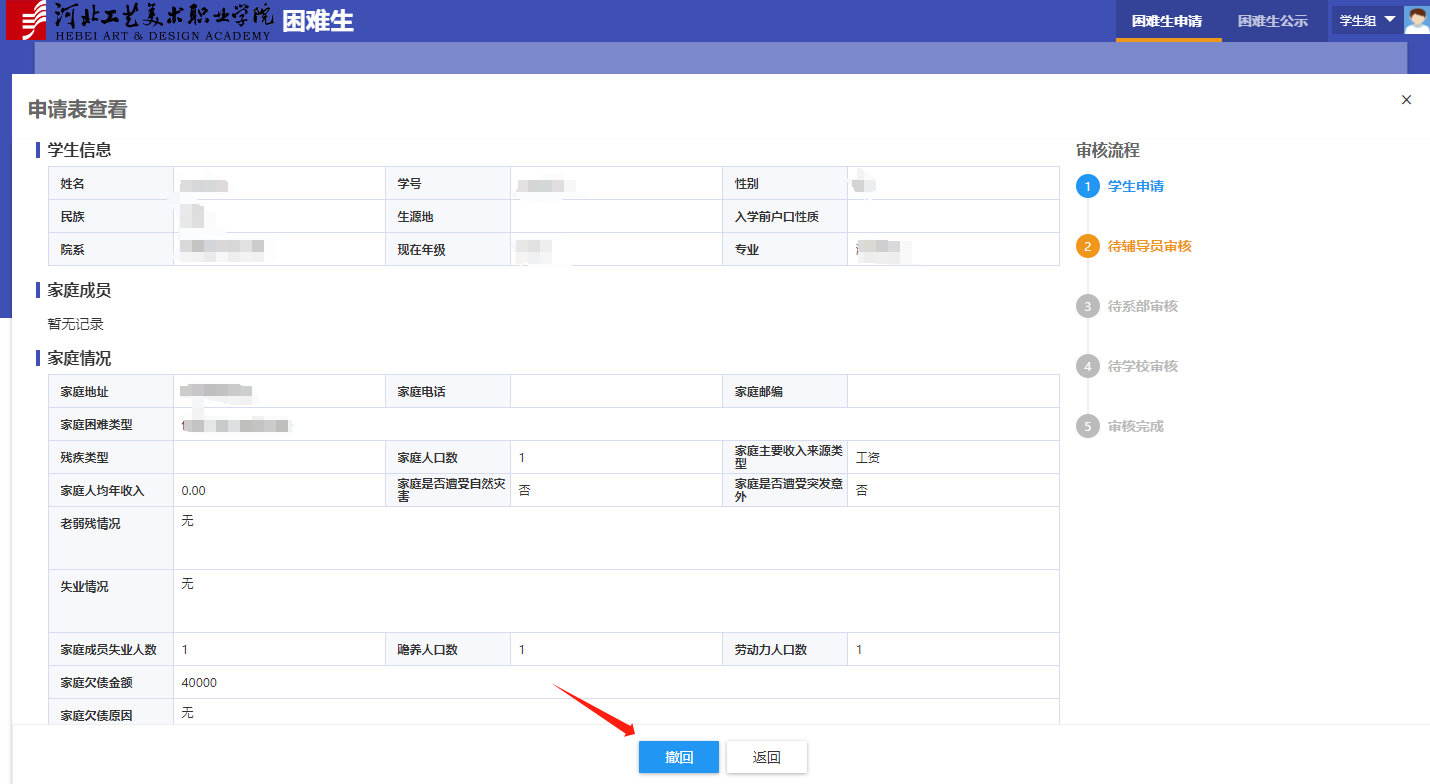Click step 1 circle in review flow
Viewport: 1430px width, 784px height.
click(1087, 186)
